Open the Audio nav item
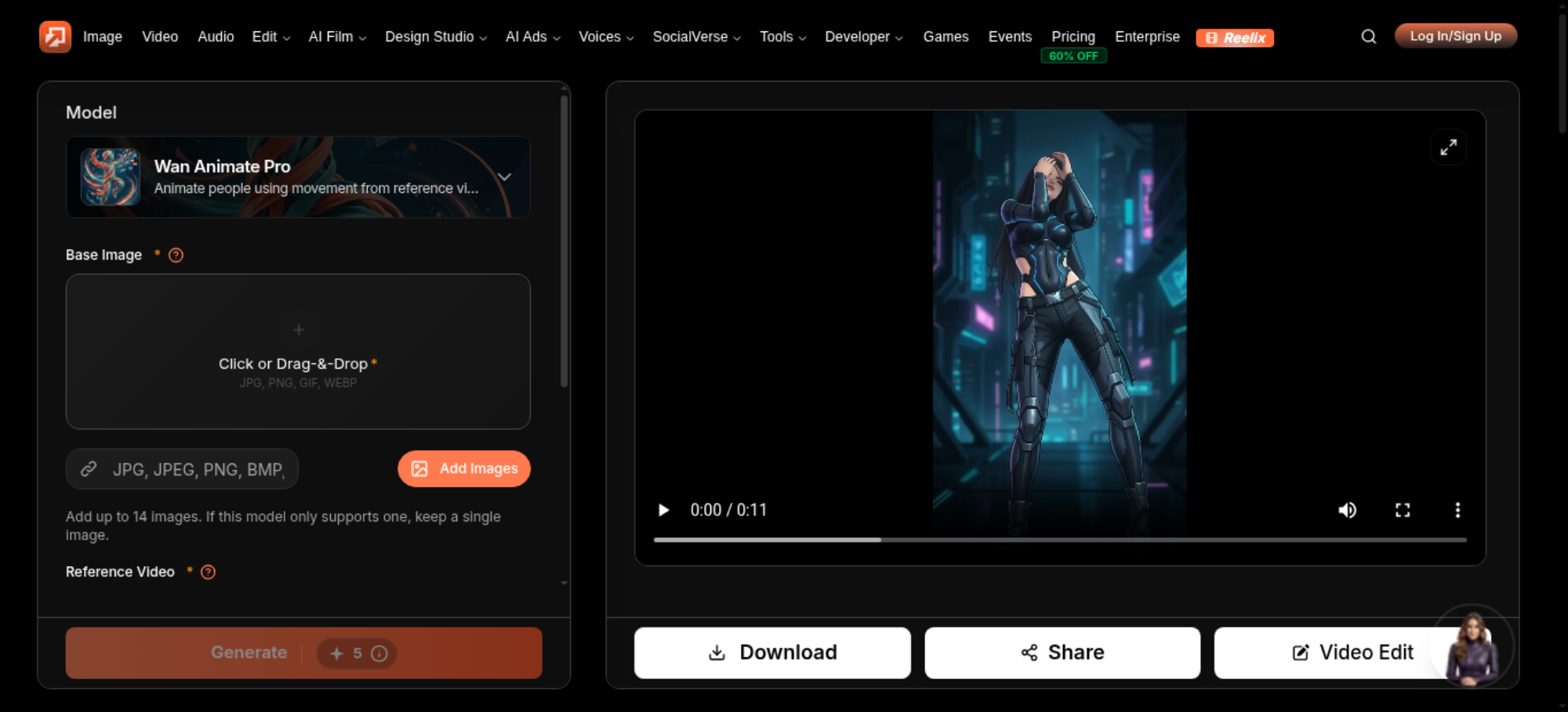The image size is (1568, 712). [216, 37]
